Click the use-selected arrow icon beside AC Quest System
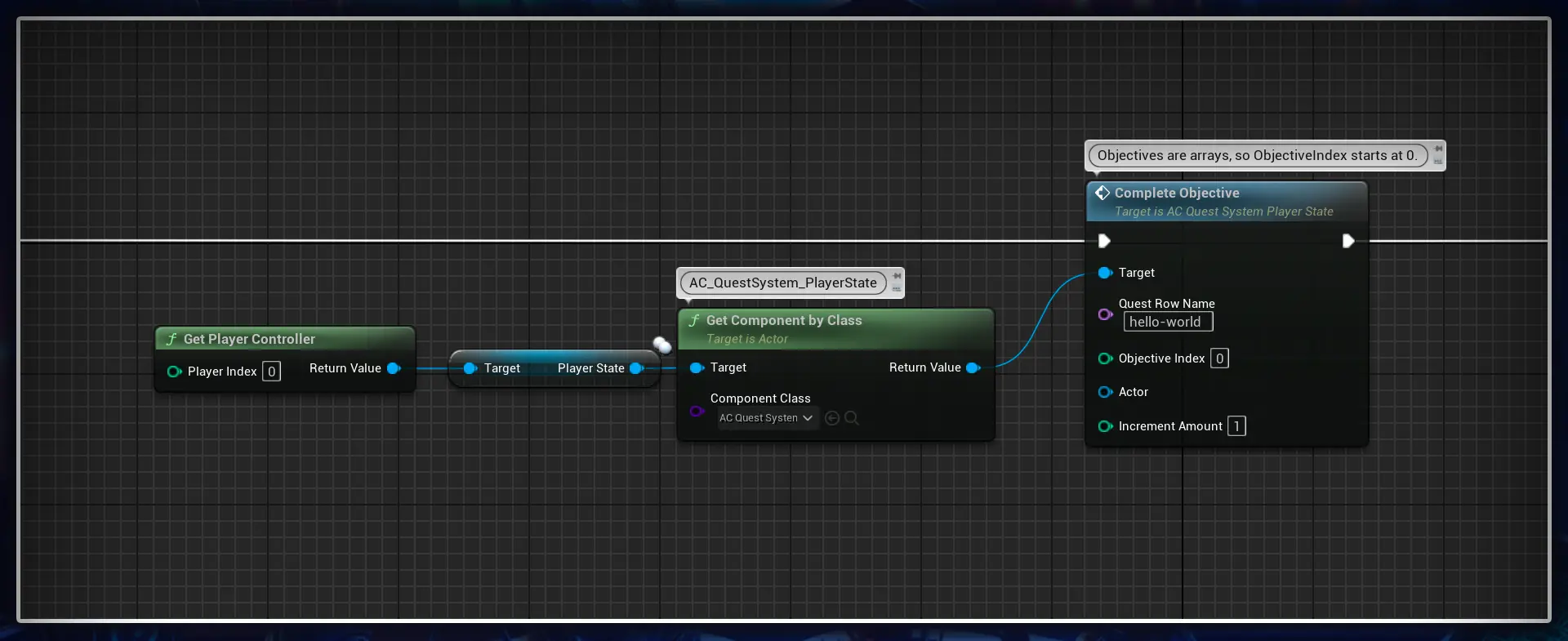This screenshot has width=1568, height=641. tap(832, 418)
